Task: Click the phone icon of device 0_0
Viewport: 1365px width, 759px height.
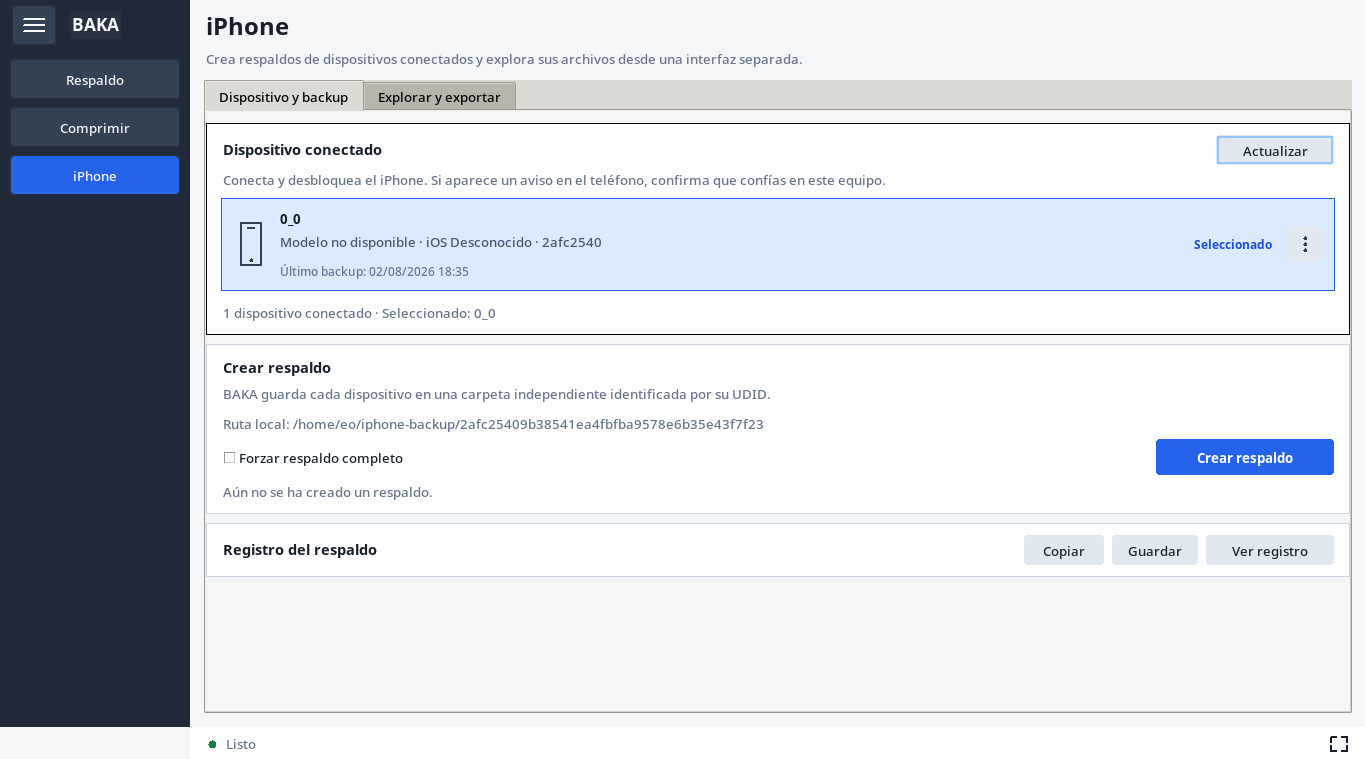Action: pos(251,244)
